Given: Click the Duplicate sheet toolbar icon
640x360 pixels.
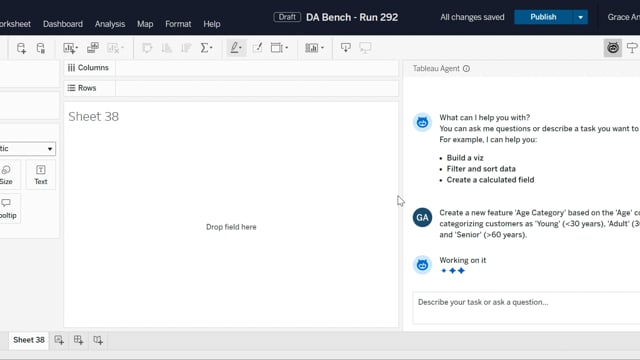Looking at the screenshot, I should click(x=93, y=48).
